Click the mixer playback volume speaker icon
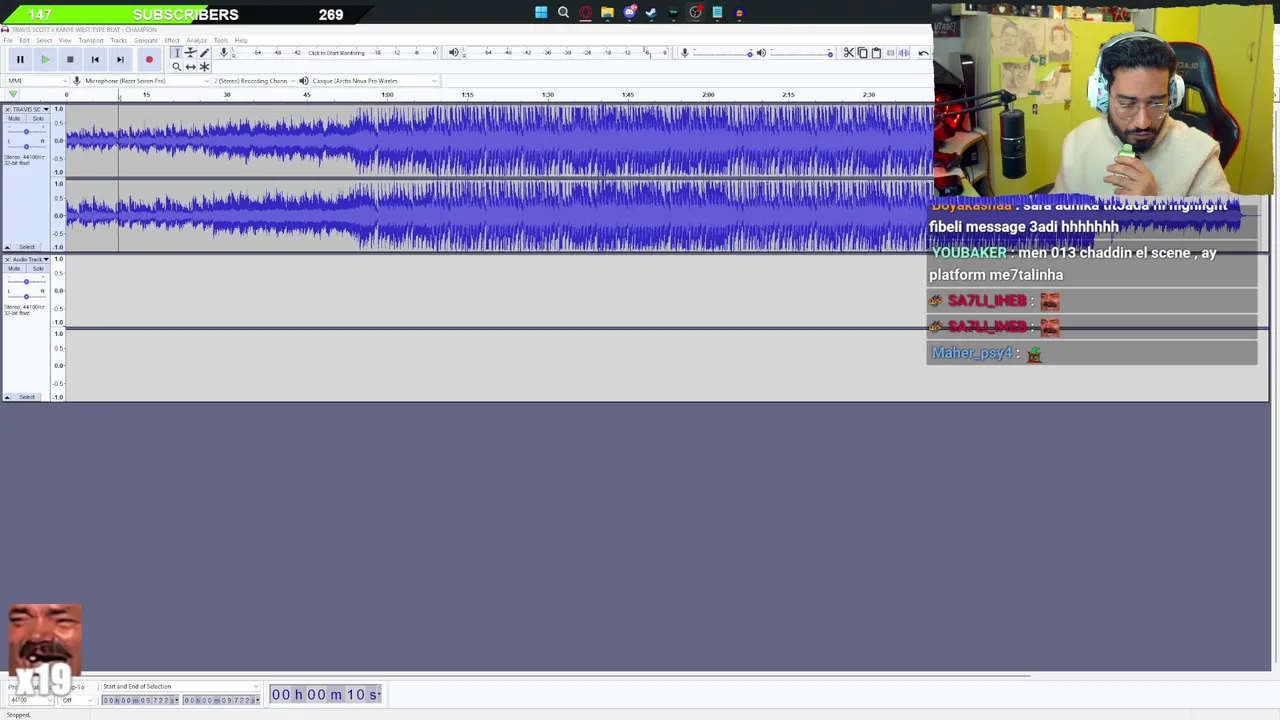 pyautogui.click(x=761, y=52)
